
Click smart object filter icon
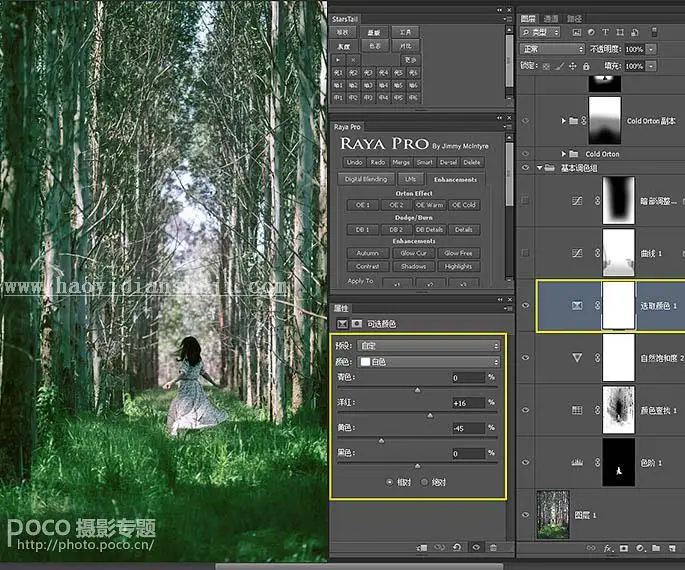pos(635,32)
